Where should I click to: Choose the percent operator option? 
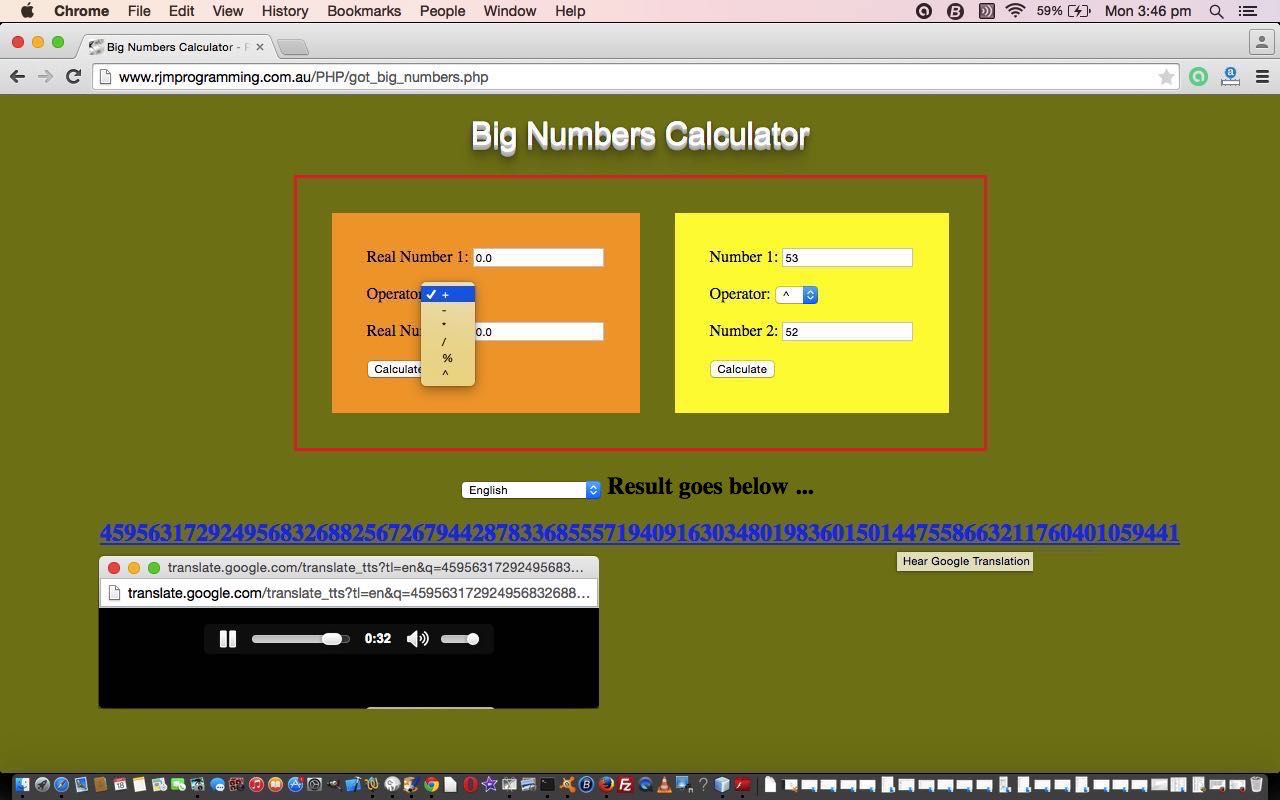click(x=447, y=358)
